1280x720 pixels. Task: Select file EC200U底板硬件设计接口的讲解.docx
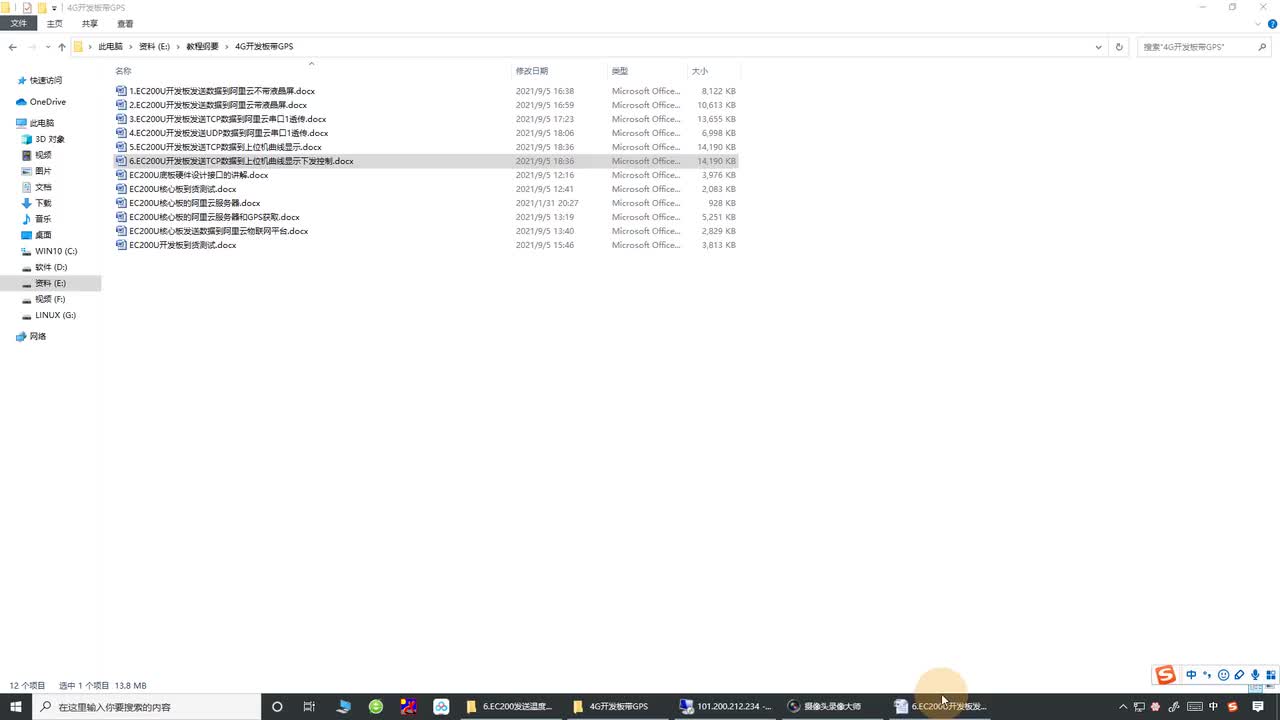tap(198, 175)
